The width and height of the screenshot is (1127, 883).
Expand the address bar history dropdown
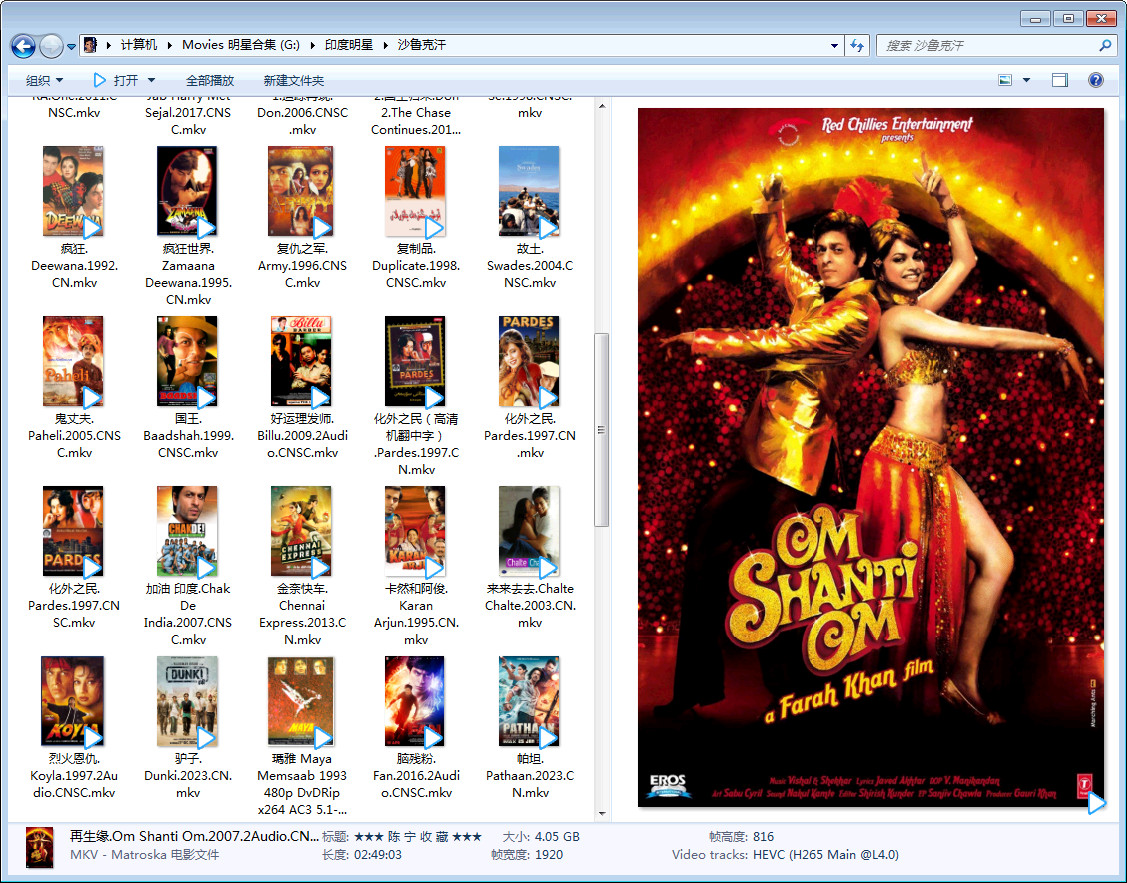835,45
